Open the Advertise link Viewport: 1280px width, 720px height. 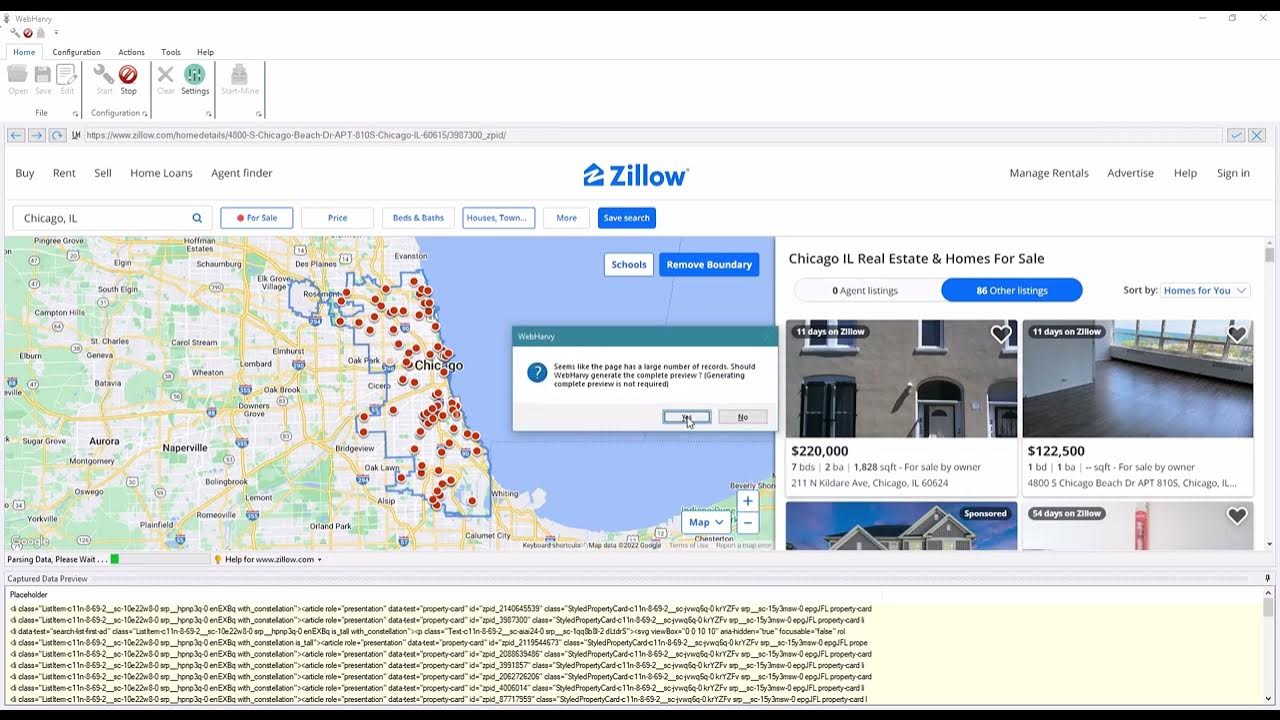1130,173
